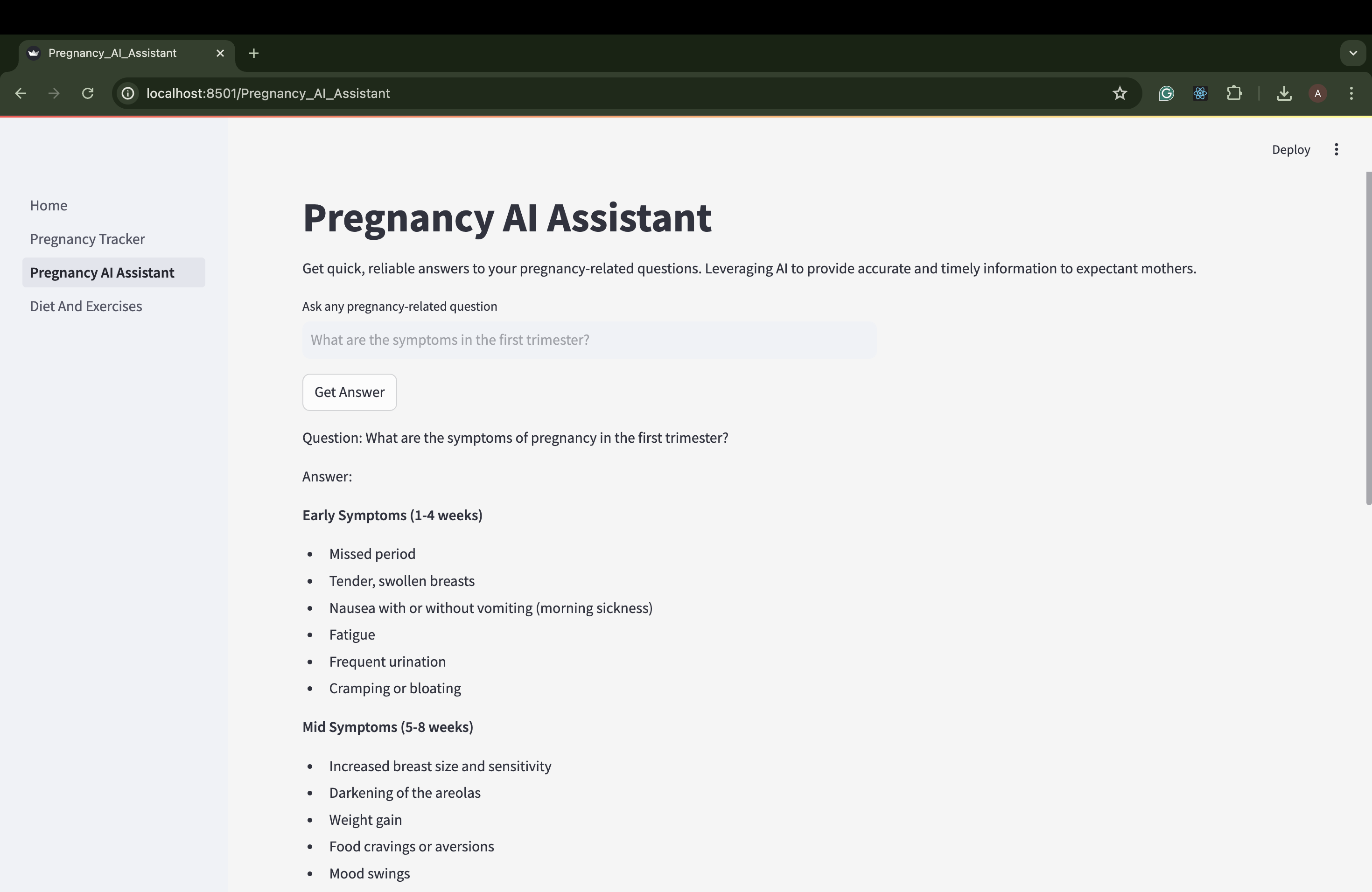The image size is (1372, 892).
Task: Bookmark this page with the star icon
Action: tap(1120, 93)
